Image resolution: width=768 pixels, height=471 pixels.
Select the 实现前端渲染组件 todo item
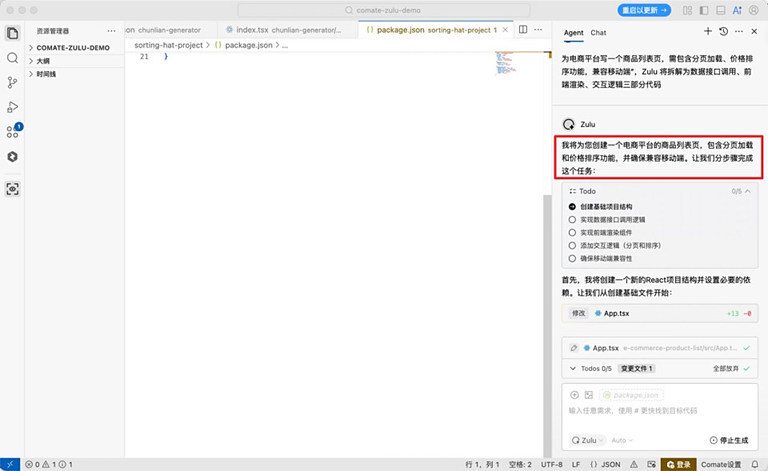click(606, 233)
